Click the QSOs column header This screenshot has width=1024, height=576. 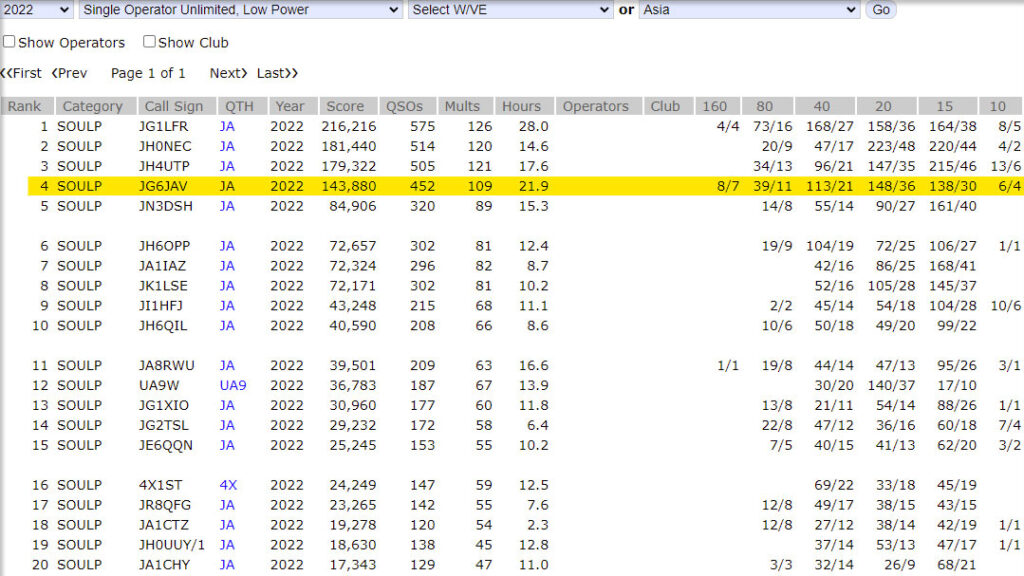(x=403, y=106)
